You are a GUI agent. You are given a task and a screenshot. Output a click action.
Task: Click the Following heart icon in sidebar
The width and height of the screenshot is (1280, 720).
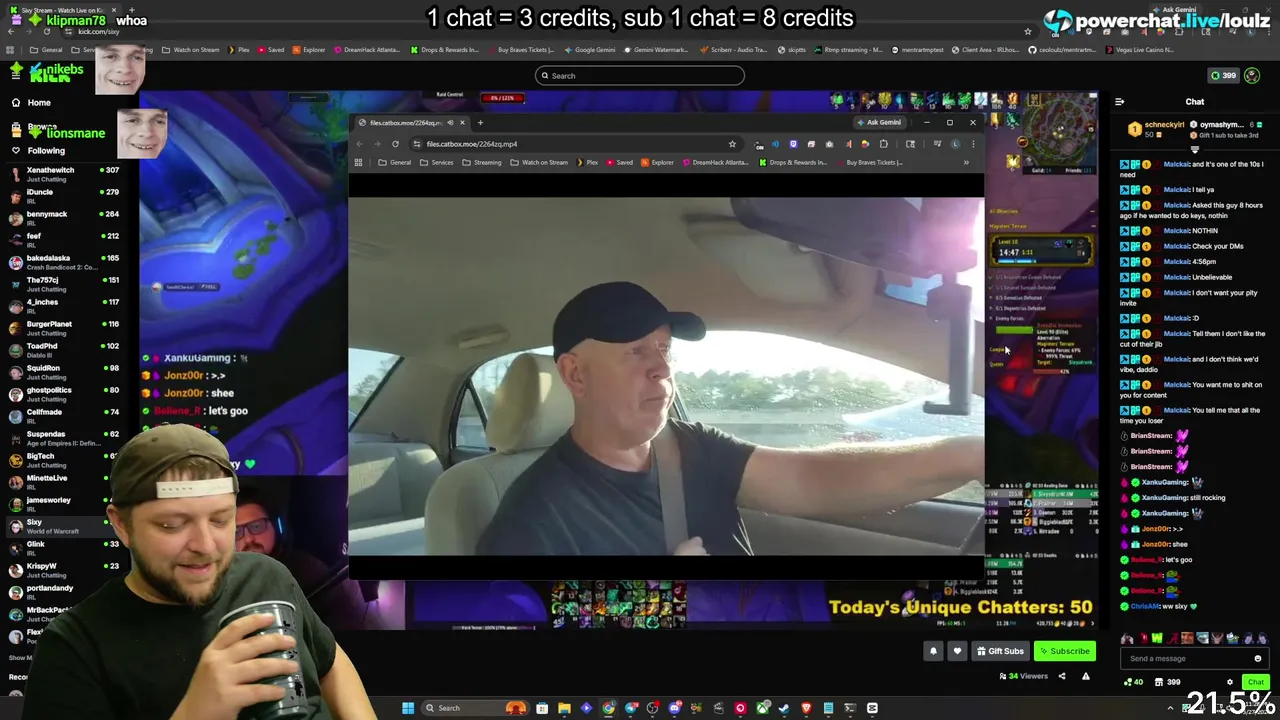pos(16,150)
